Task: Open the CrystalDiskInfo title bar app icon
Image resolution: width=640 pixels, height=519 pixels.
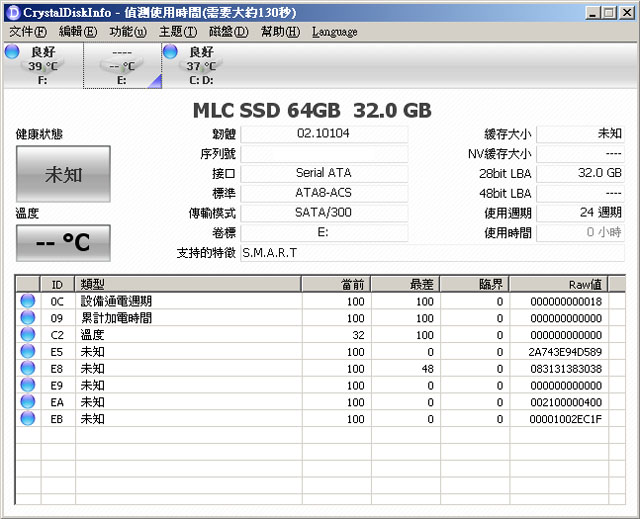Action: point(11,11)
